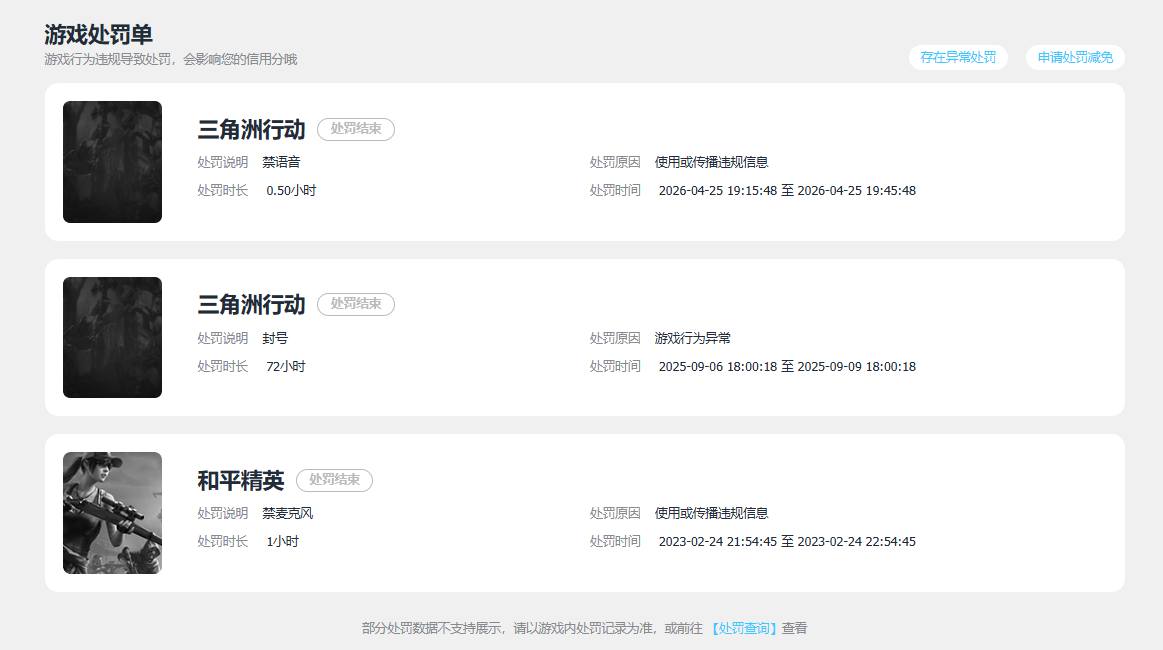Image resolution: width=1163 pixels, height=650 pixels.
Task: Click the 存在异常处罚 button
Action: click(958, 57)
